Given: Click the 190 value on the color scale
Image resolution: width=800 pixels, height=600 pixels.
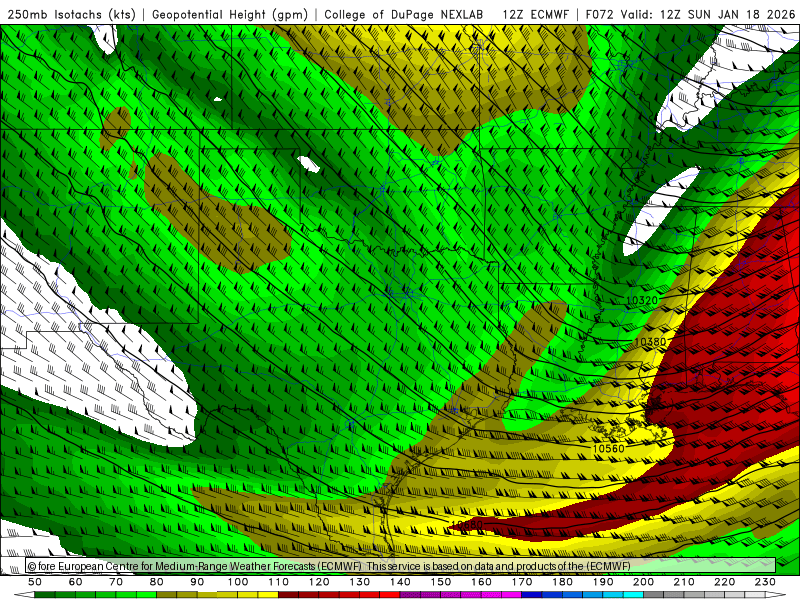Looking at the screenshot, I should tap(603, 582).
